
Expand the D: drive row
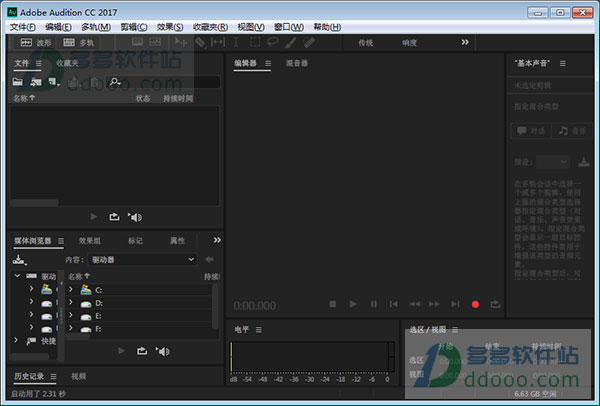(x=71, y=302)
